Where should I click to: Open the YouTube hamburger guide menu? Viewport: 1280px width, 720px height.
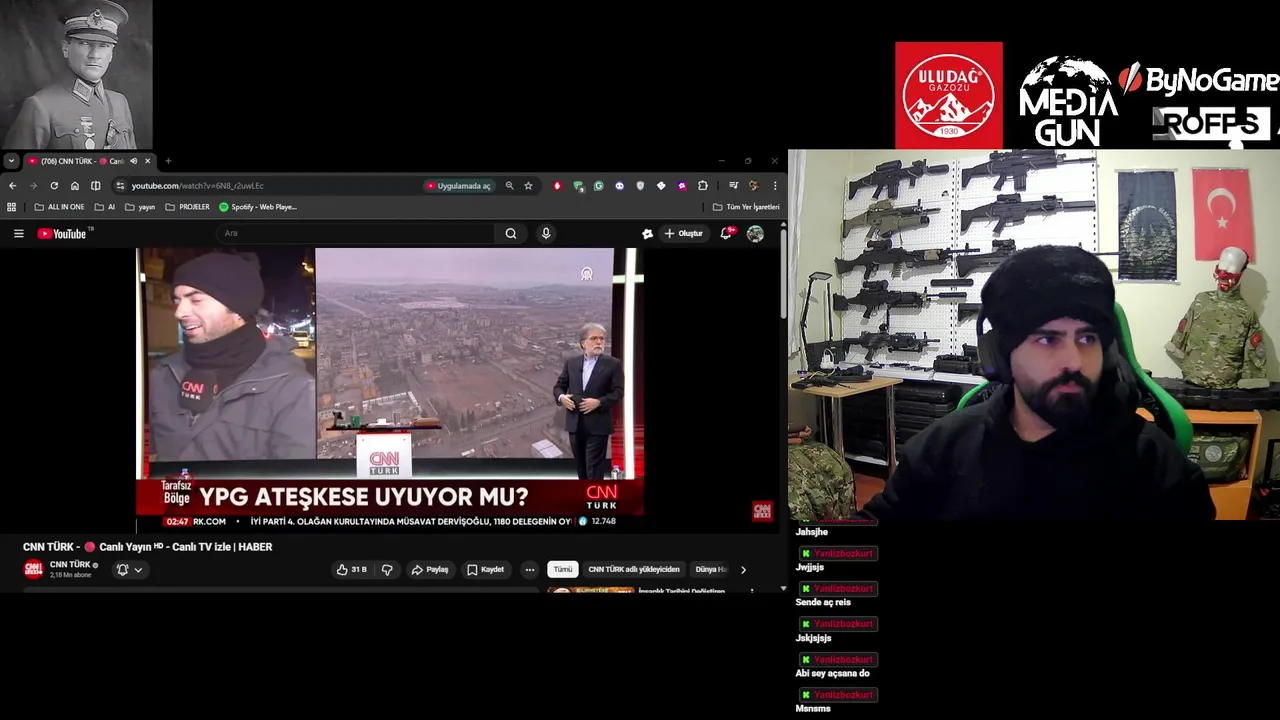coord(18,233)
